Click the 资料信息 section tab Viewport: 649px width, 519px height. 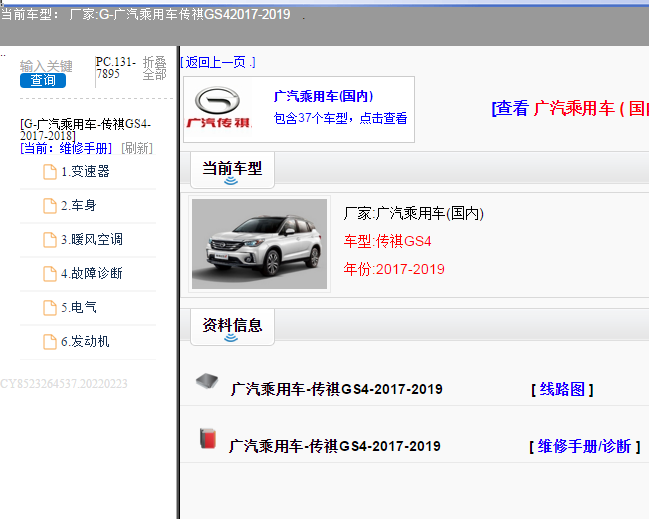[x=232, y=327]
